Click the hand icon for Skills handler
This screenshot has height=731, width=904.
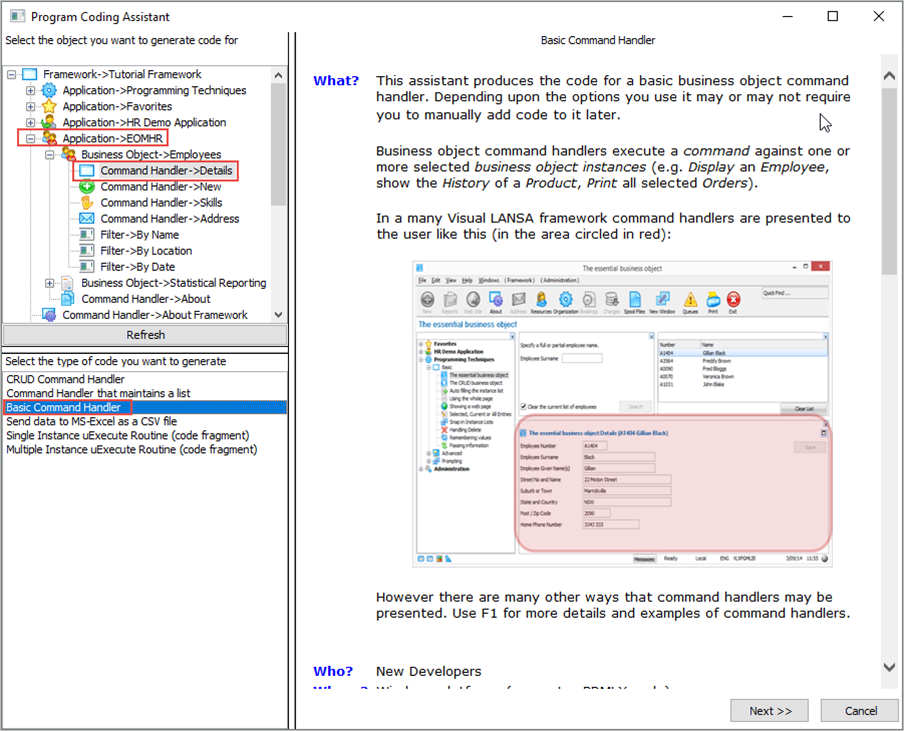87,203
